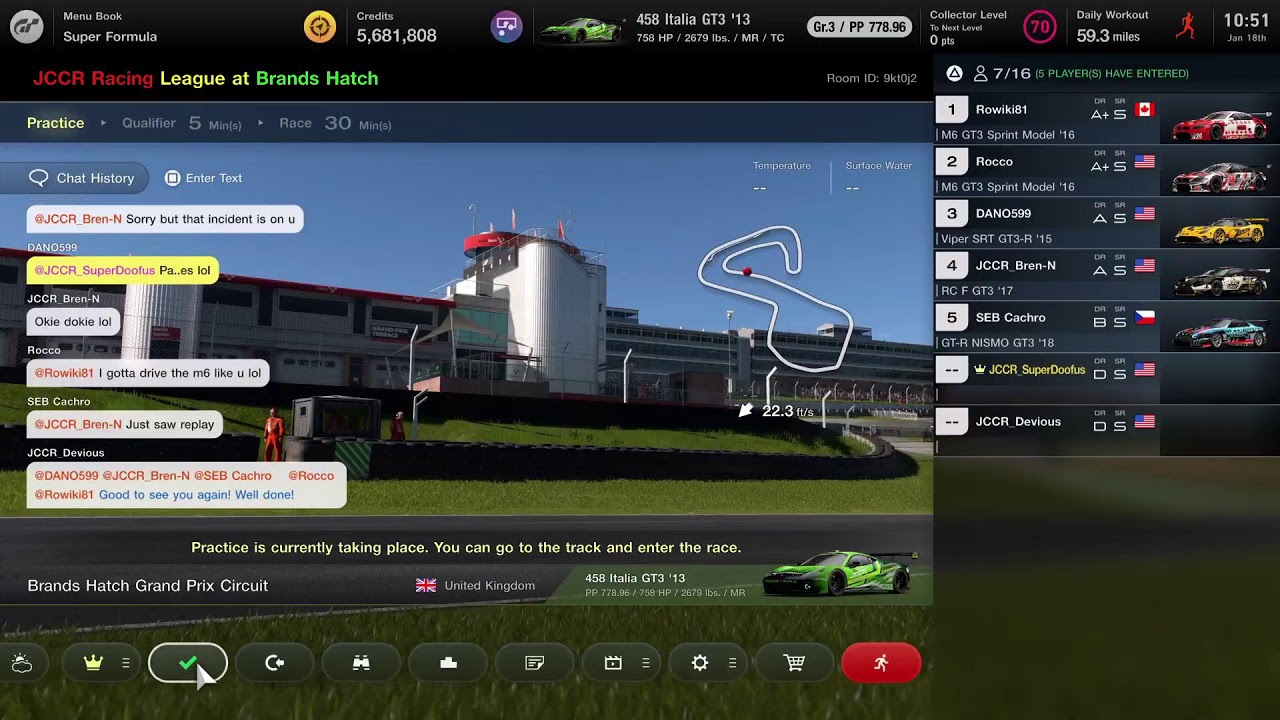Click the United Kingdom flag icon
This screenshot has width=1280, height=720.
(x=426, y=586)
